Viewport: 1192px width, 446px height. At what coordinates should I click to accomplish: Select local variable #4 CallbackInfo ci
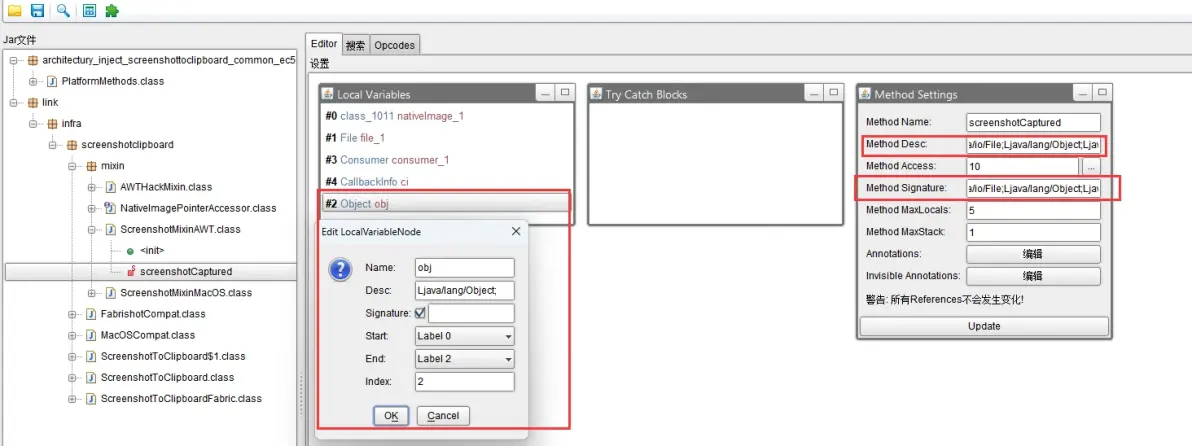(x=445, y=182)
